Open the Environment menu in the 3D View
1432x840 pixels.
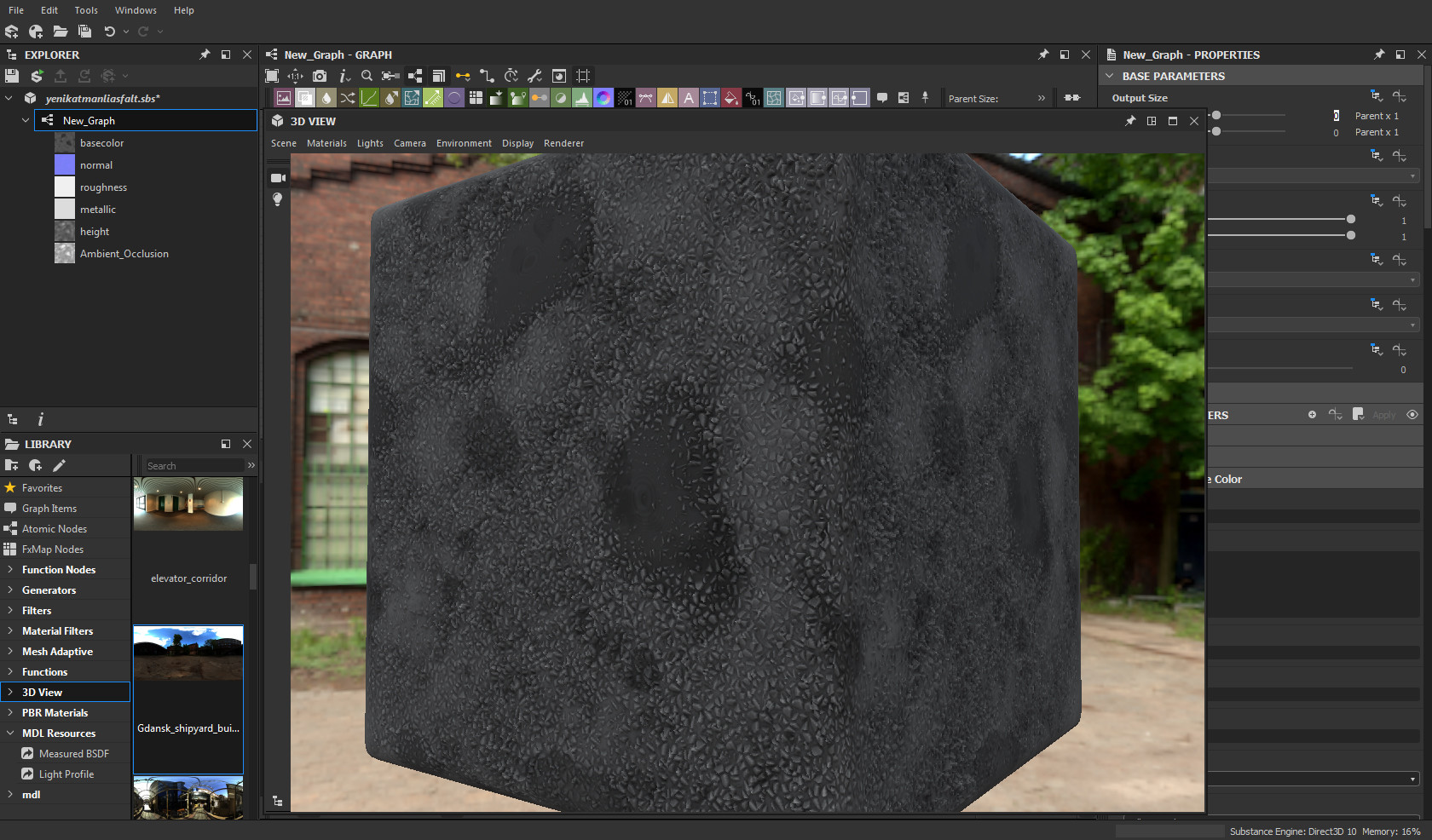pyautogui.click(x=464, y=142)
